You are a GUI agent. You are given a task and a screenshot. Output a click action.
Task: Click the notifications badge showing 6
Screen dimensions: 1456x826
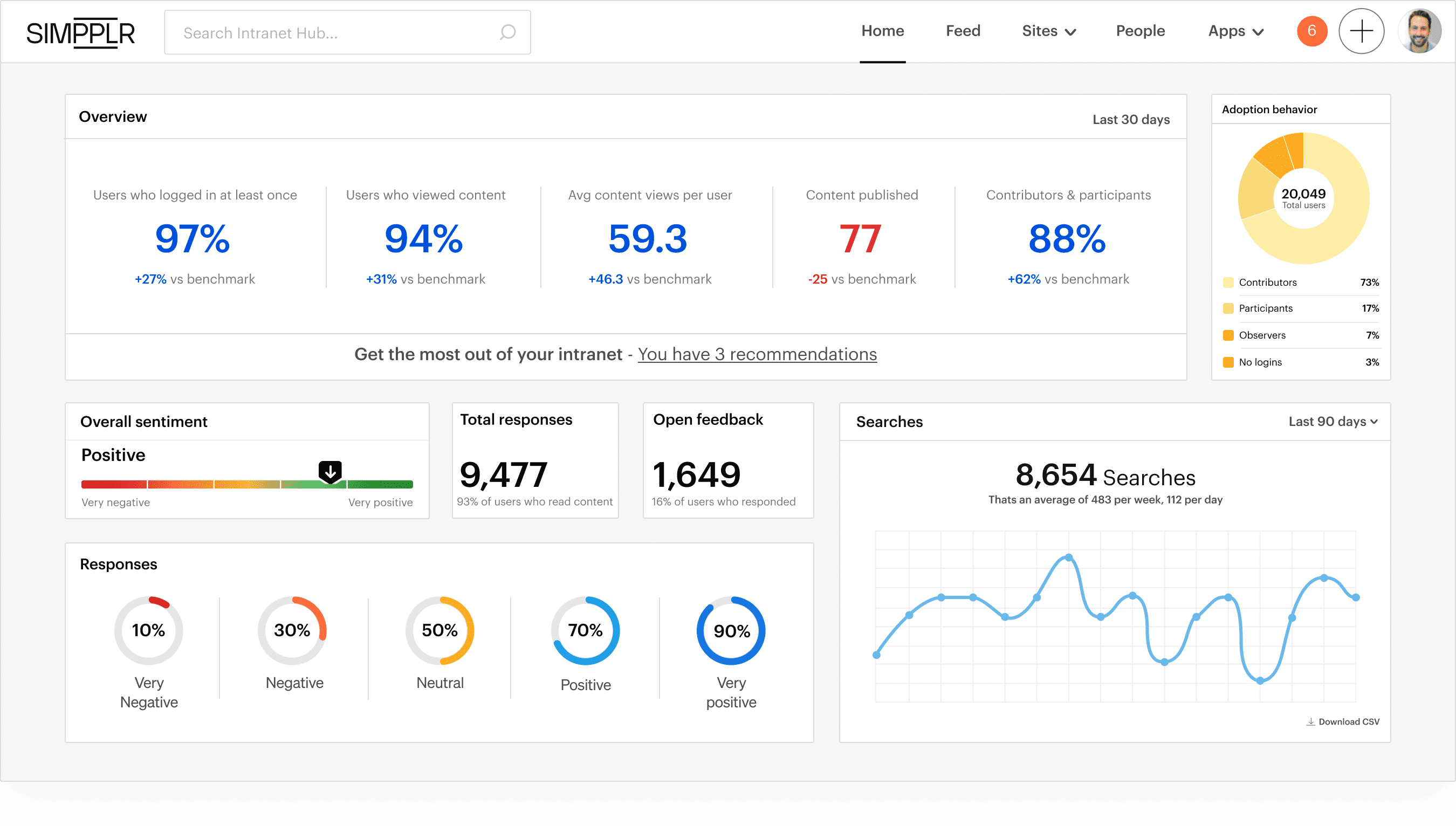(1311, 31)
